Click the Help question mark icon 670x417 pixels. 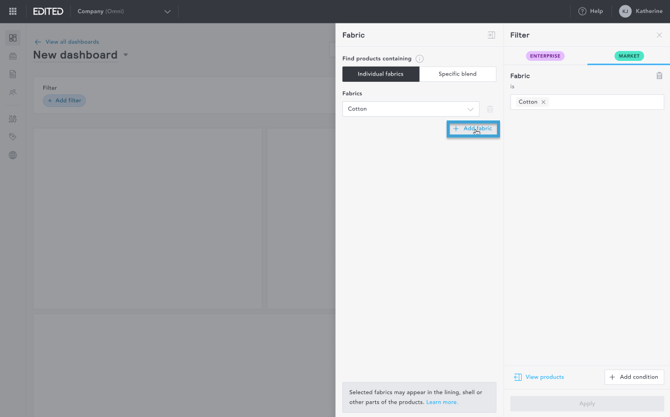(x=582, y=11)
